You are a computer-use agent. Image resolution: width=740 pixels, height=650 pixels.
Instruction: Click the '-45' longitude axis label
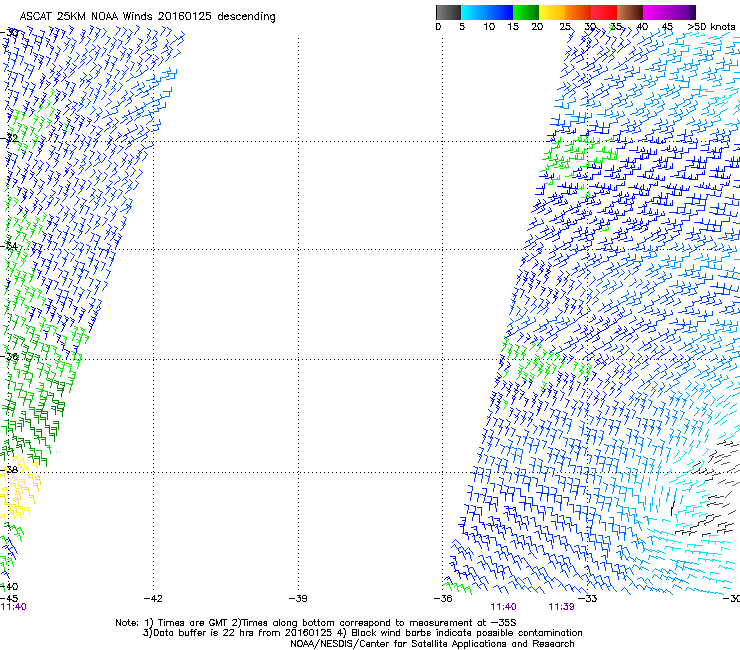point(9,599)
